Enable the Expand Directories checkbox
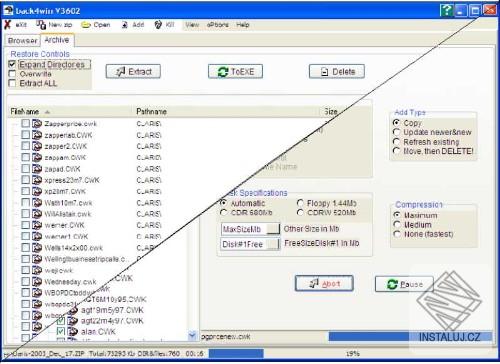The width and height of the screenshot is (500, 364). 12,64
